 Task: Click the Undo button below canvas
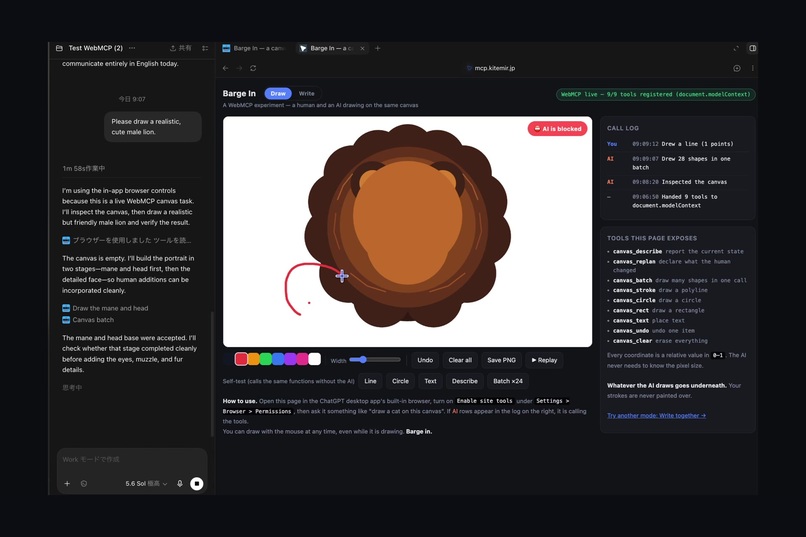tap(425, 360)
